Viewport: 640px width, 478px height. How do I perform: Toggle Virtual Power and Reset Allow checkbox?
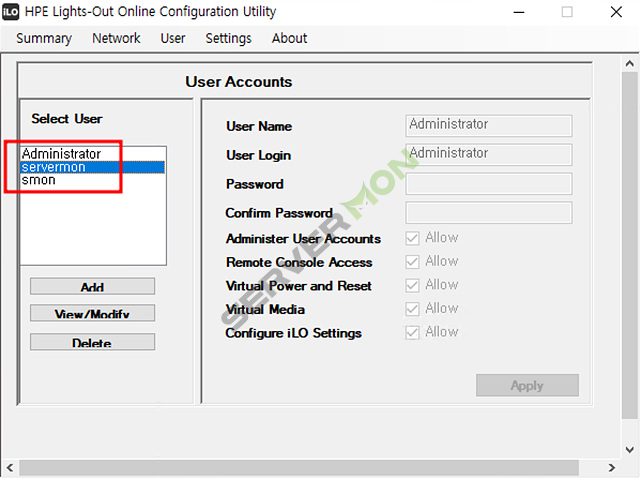(x=412, y=286)
